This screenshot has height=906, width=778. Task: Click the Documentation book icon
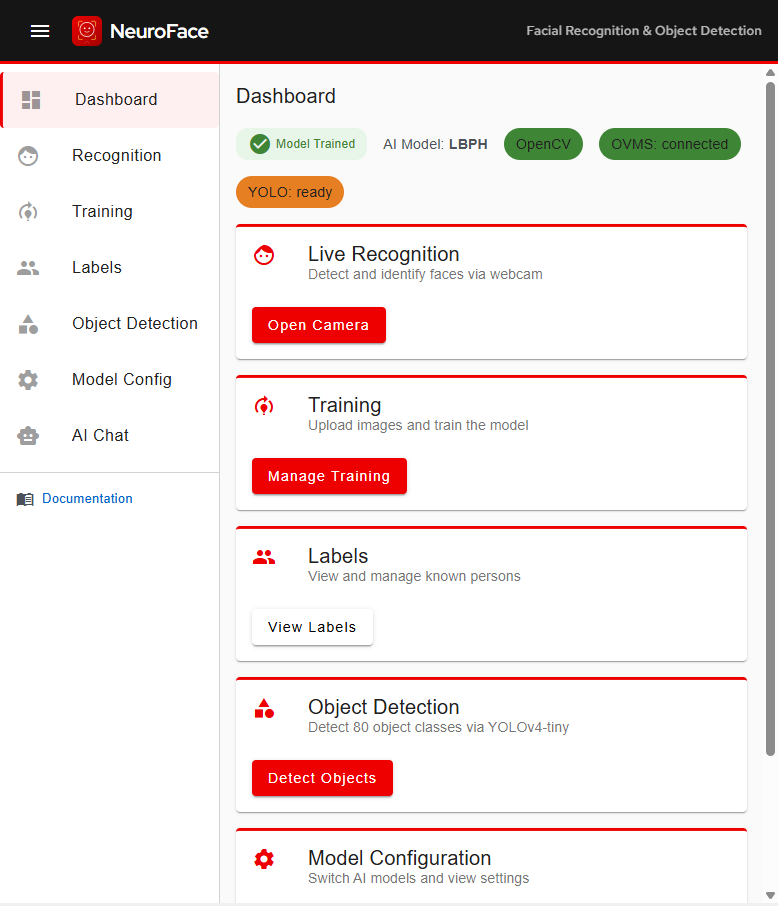(25, 499)
